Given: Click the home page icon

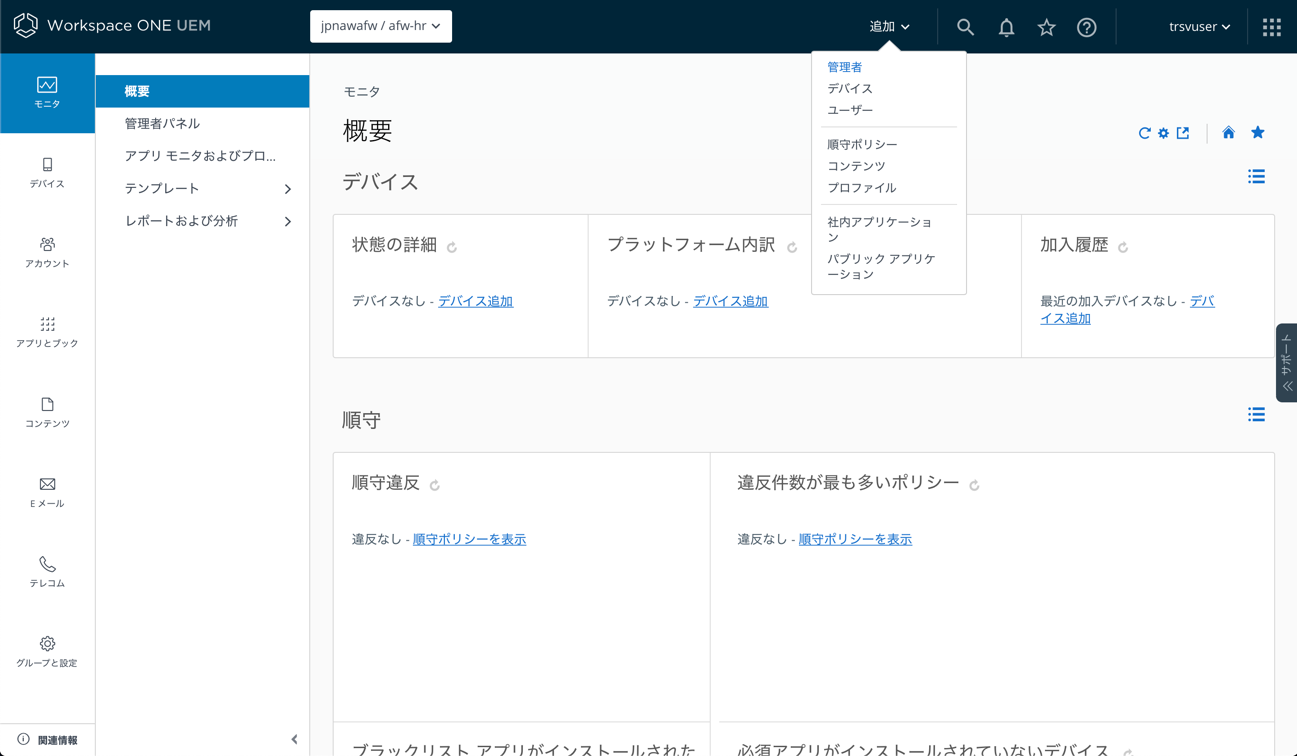Looking at the screenshot, I should pyautogui.click(x=1228, y=132).
